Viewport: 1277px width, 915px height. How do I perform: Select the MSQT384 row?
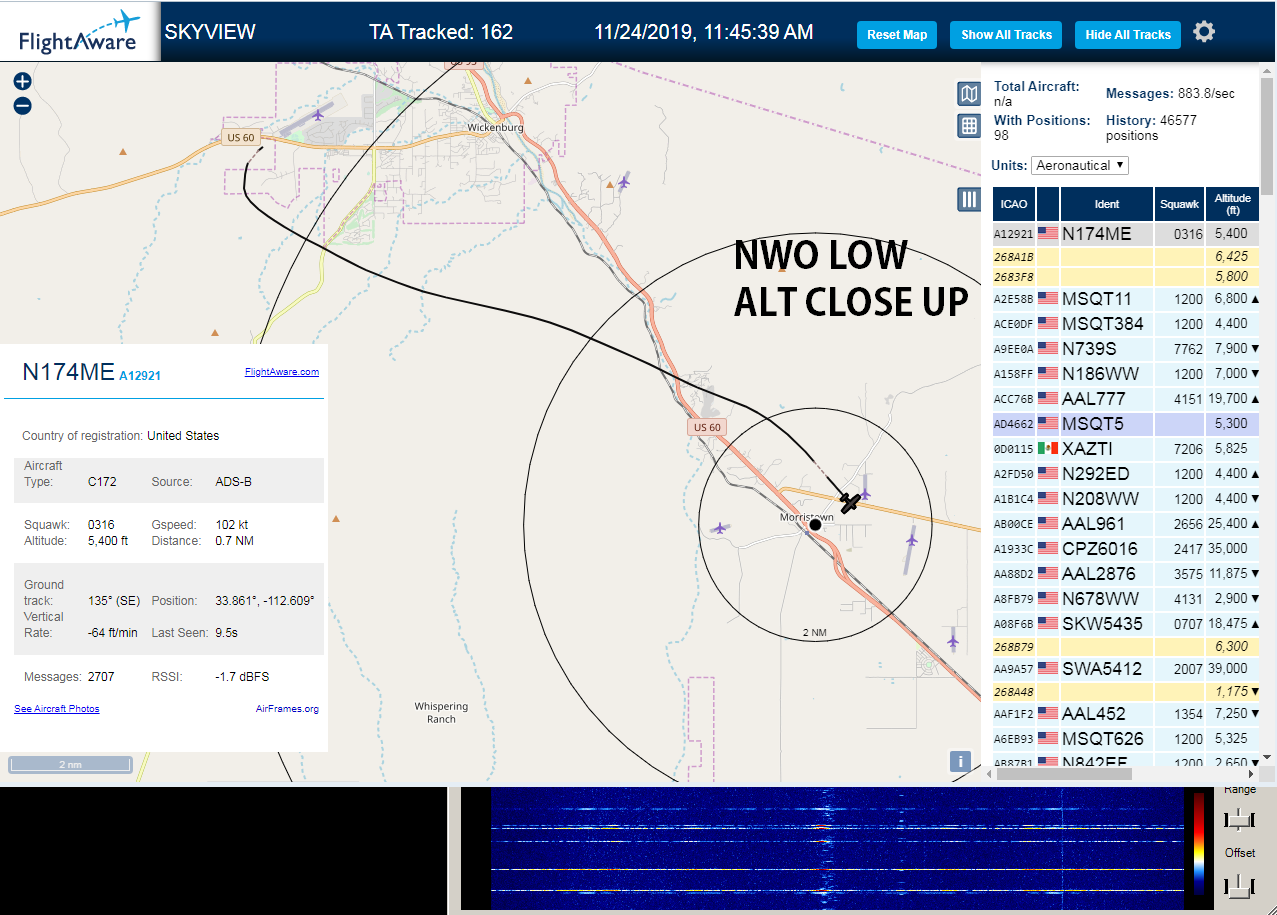(1126, 324)
